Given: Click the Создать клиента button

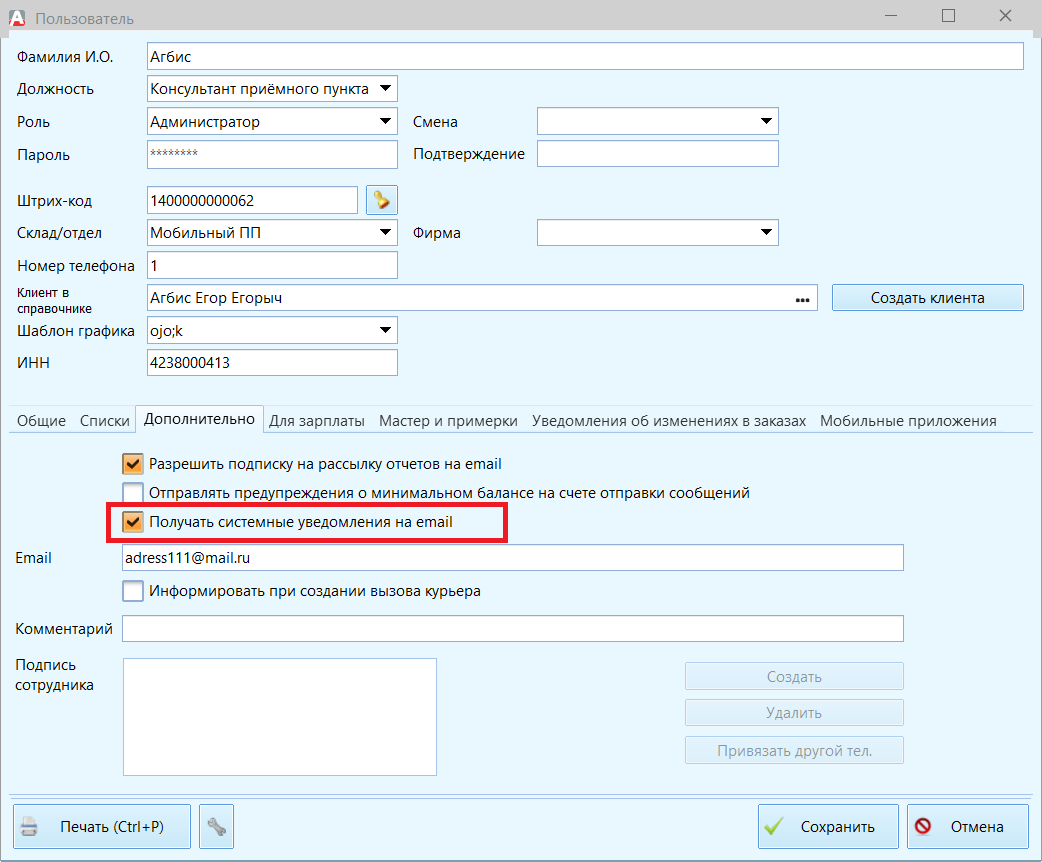Looking at the screenshot, I should 928,298.
